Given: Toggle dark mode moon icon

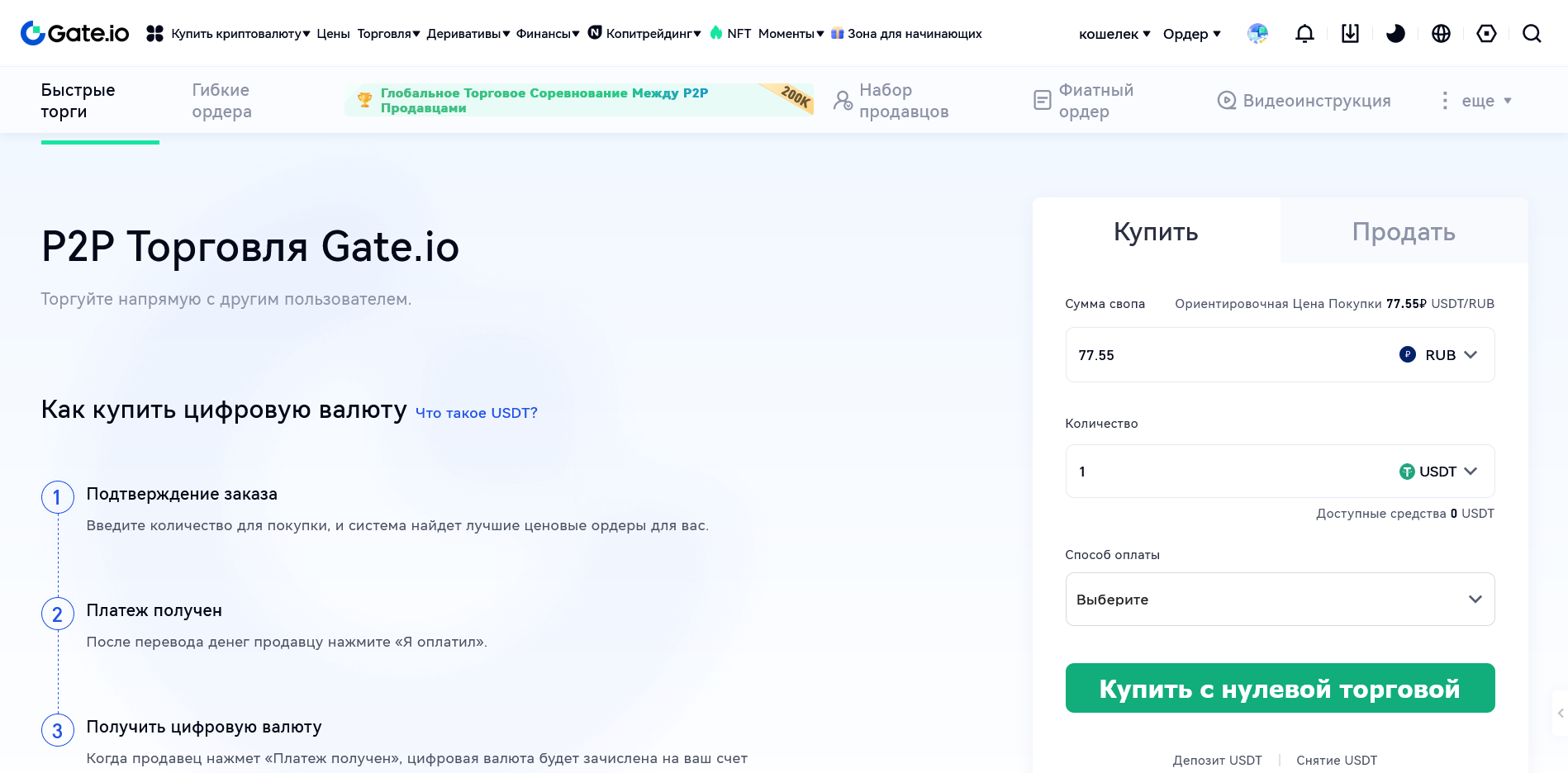Looking at the screenshot, I should 1395,33.
